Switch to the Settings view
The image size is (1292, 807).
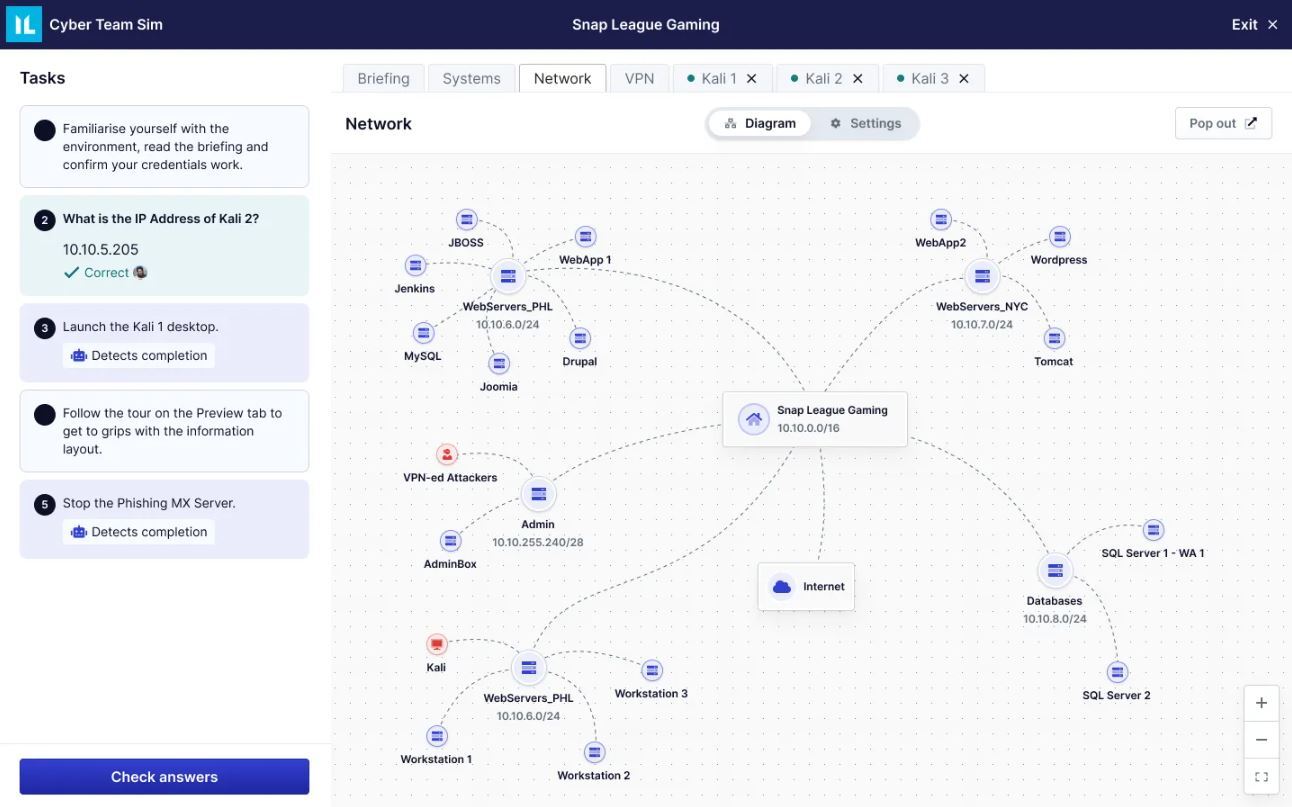point(866,123)
